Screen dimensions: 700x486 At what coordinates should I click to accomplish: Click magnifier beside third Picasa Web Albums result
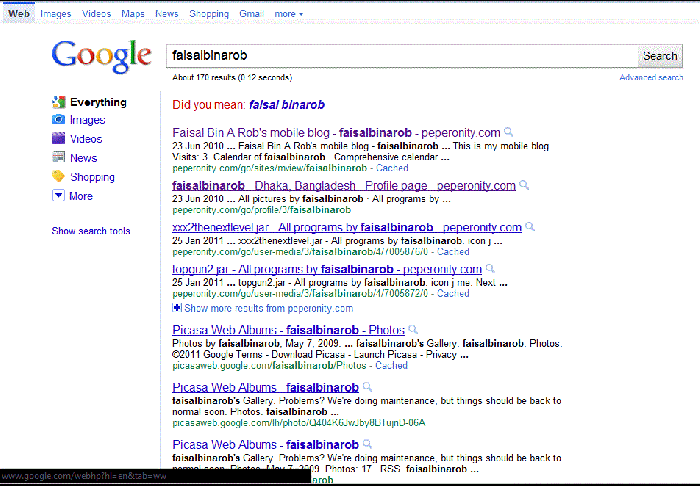(367, 444)
